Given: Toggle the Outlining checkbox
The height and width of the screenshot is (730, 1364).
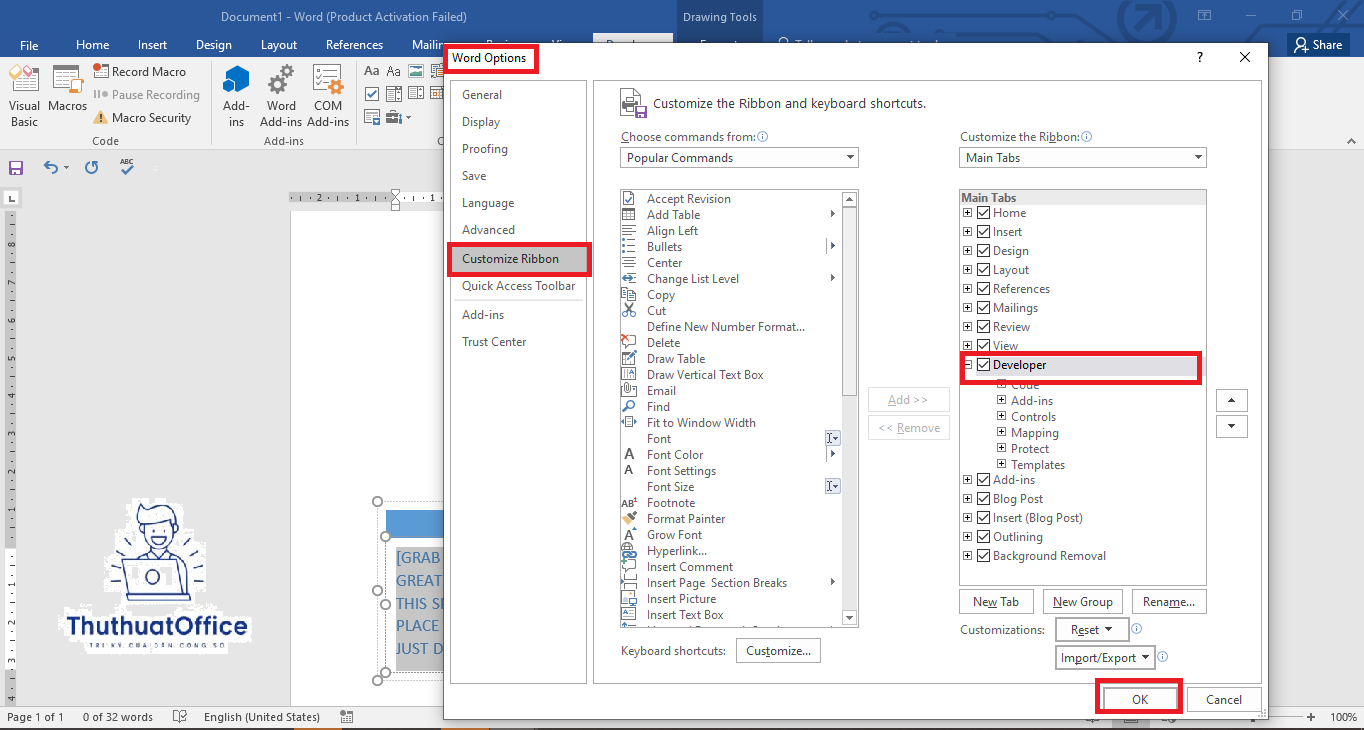Looking at the screenshot, I should (984, 537).
